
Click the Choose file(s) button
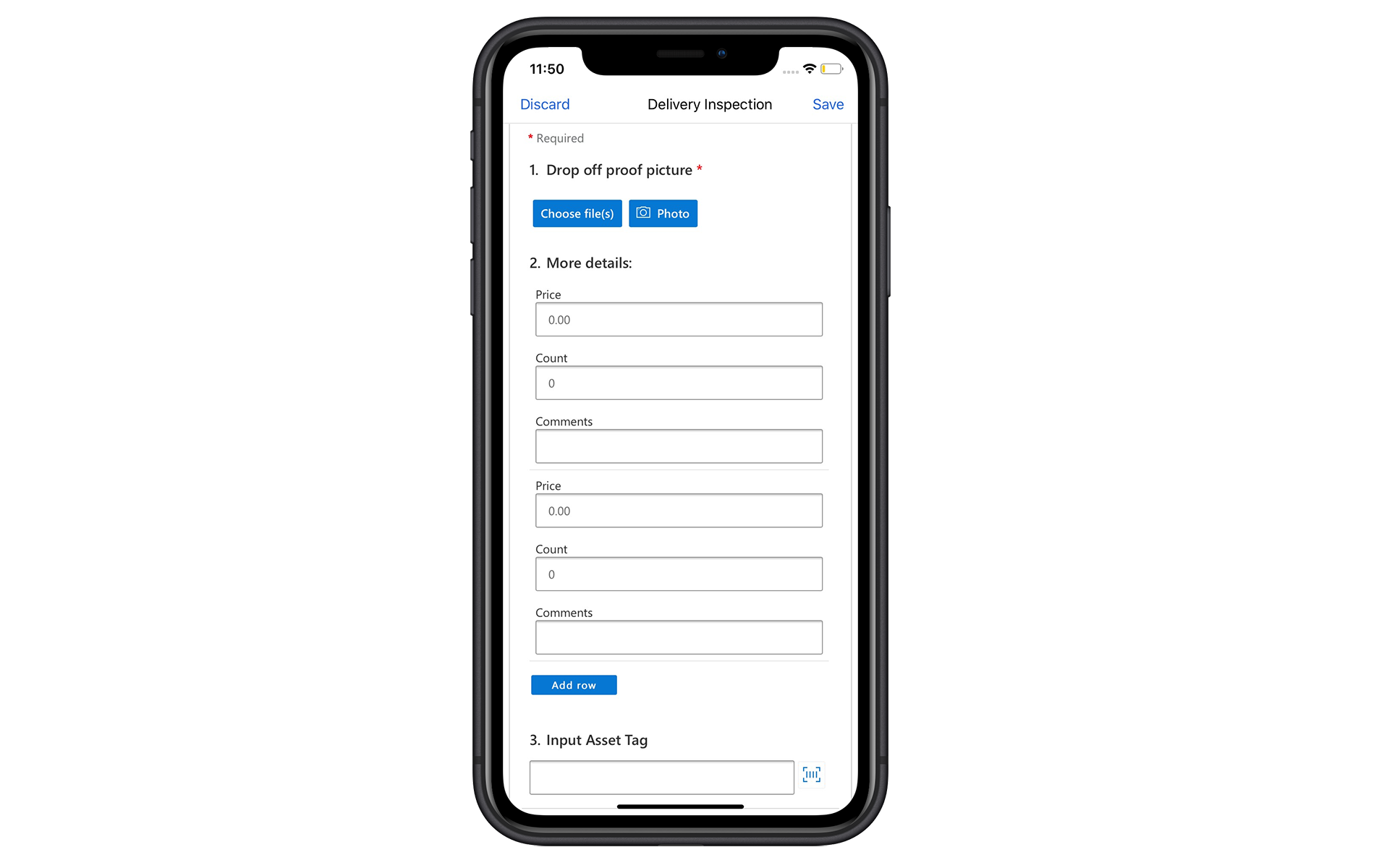[577, 213]
